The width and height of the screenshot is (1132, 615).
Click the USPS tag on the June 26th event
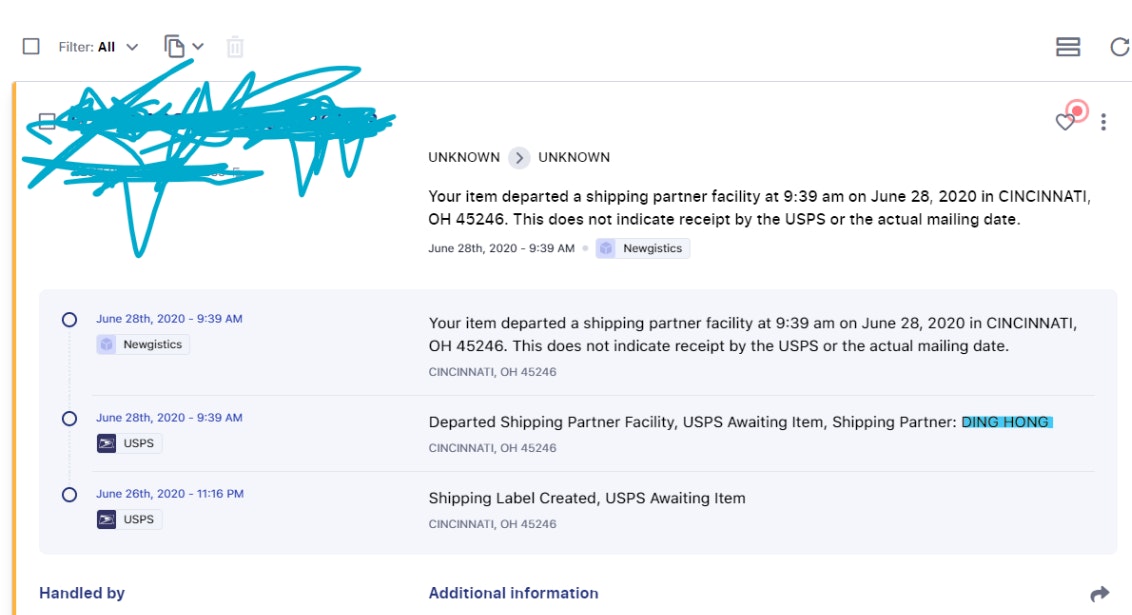coord(129,519)
